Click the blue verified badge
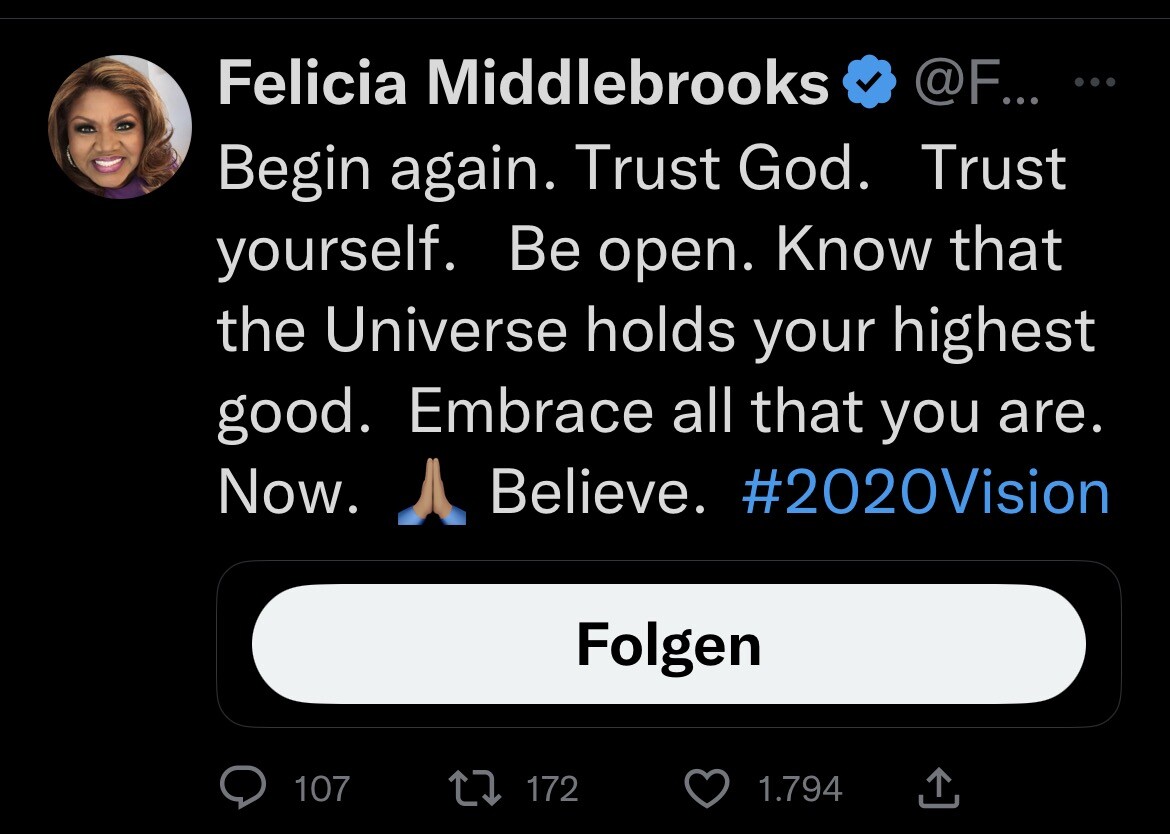Viewport: 1170px width, 834px height. coord(868,83)
